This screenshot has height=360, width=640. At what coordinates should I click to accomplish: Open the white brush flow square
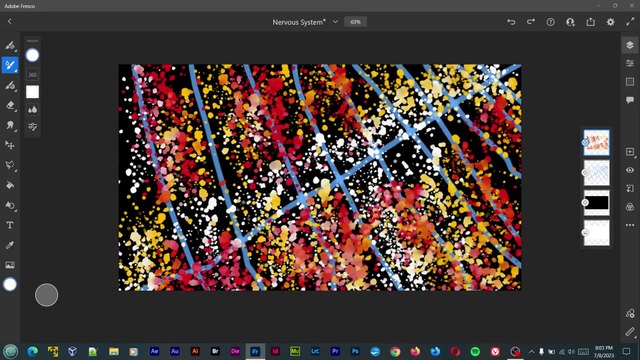32,92
